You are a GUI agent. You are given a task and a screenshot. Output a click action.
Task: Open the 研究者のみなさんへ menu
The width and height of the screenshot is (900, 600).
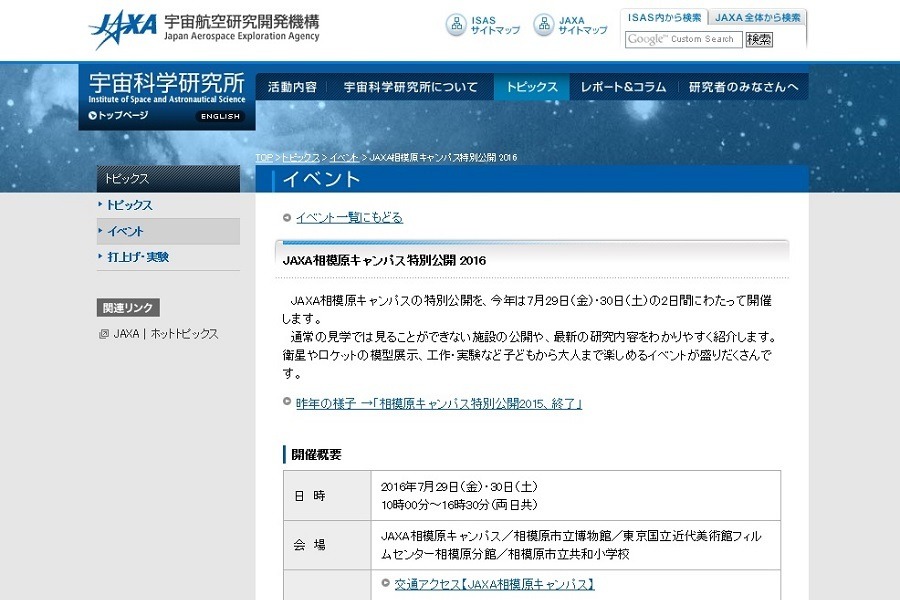pyautogui.click(x=743, y=87)
